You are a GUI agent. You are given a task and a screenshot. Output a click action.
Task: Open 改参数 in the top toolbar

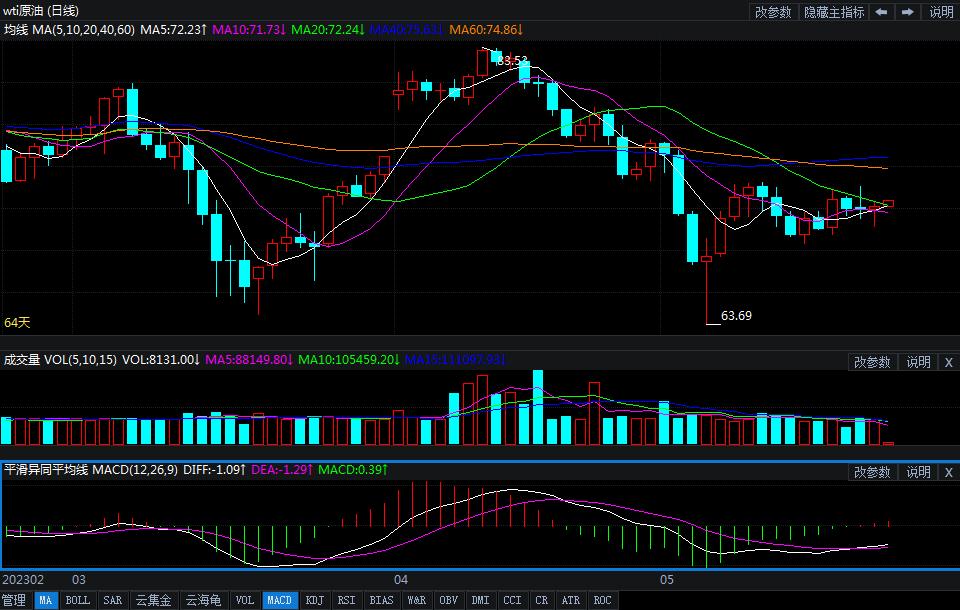773,12
